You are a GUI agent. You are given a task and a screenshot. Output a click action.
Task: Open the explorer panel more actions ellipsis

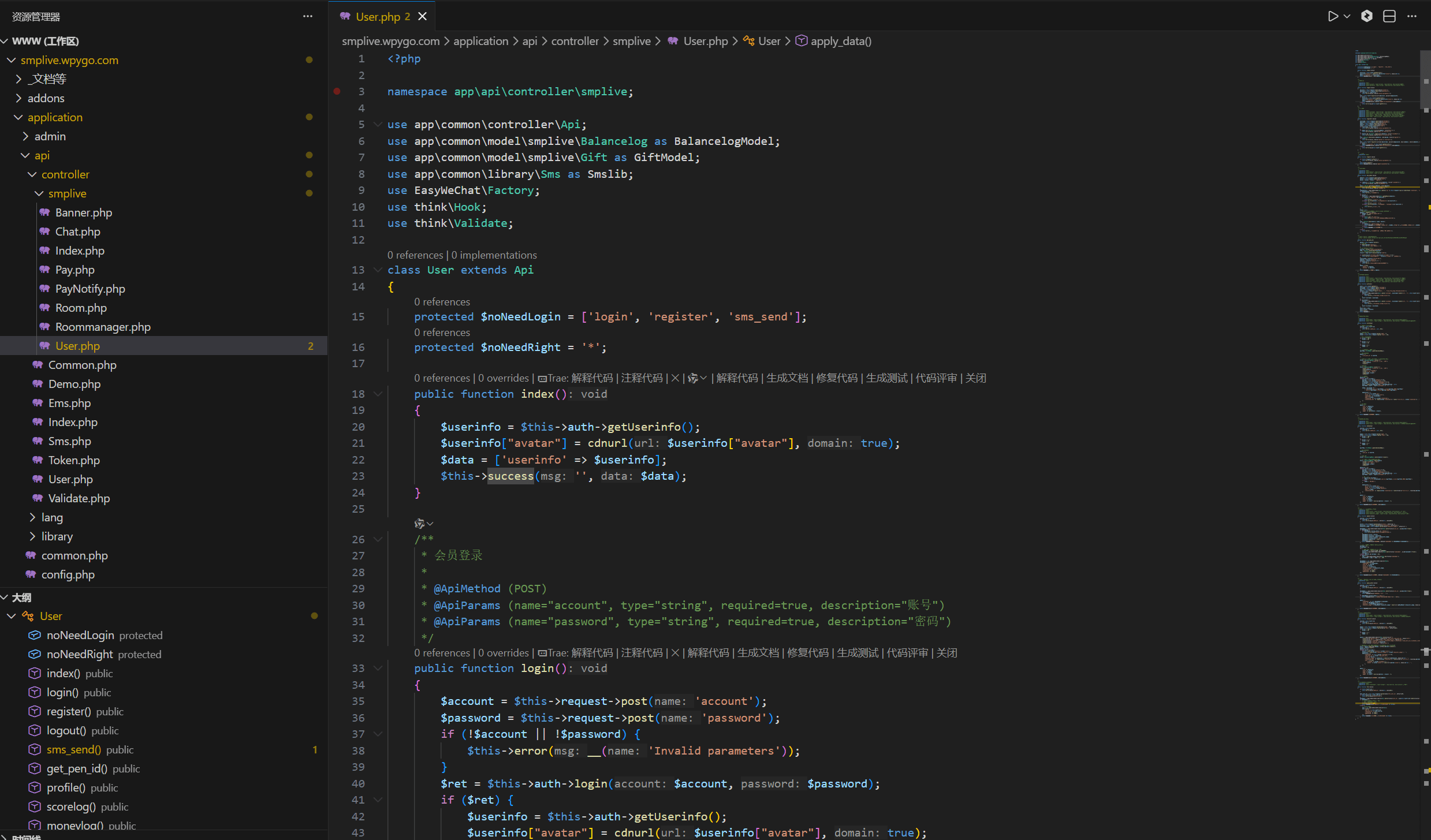coord(308,16)
